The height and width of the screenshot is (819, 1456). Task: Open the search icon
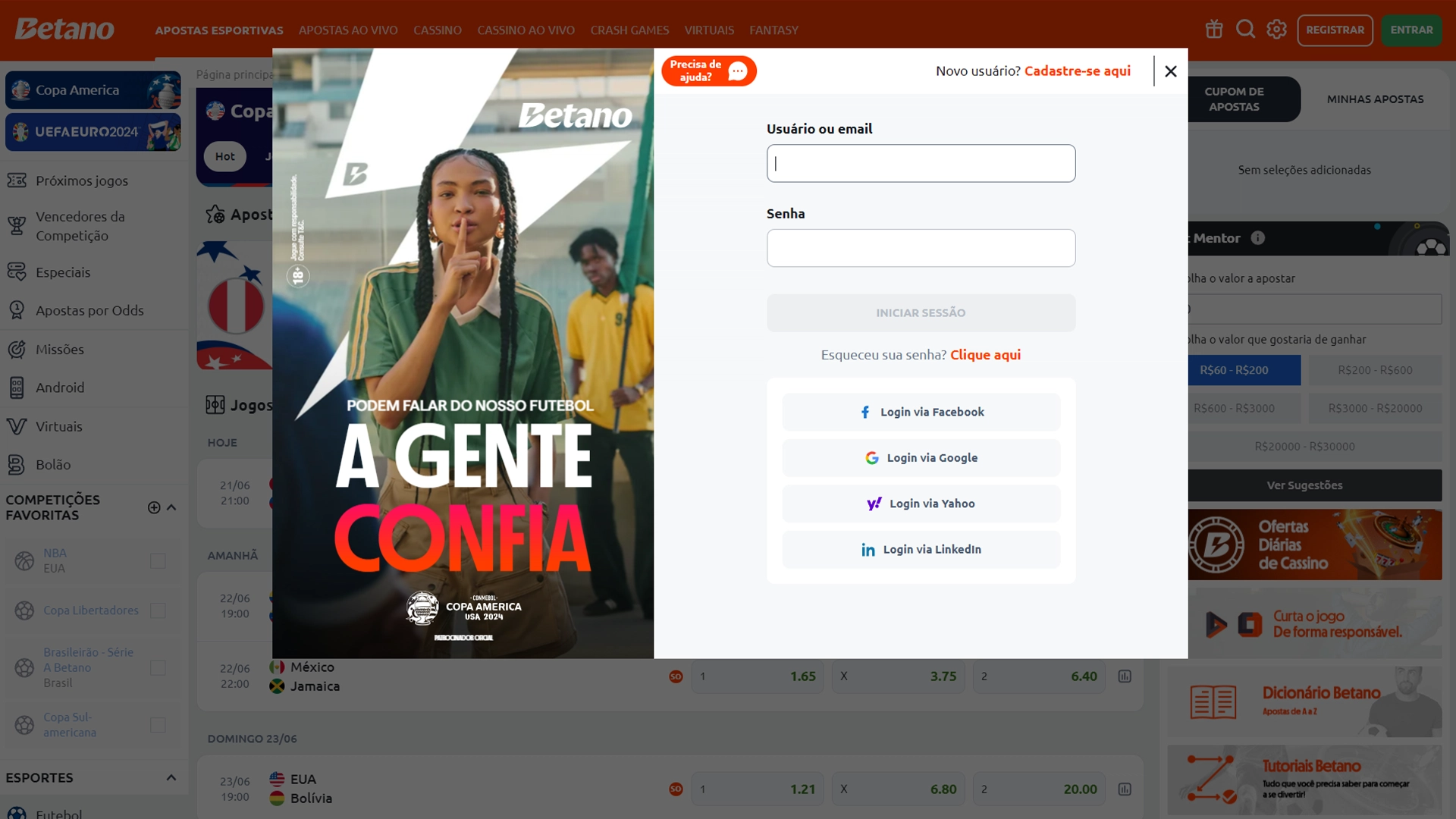coord(1245,29)
